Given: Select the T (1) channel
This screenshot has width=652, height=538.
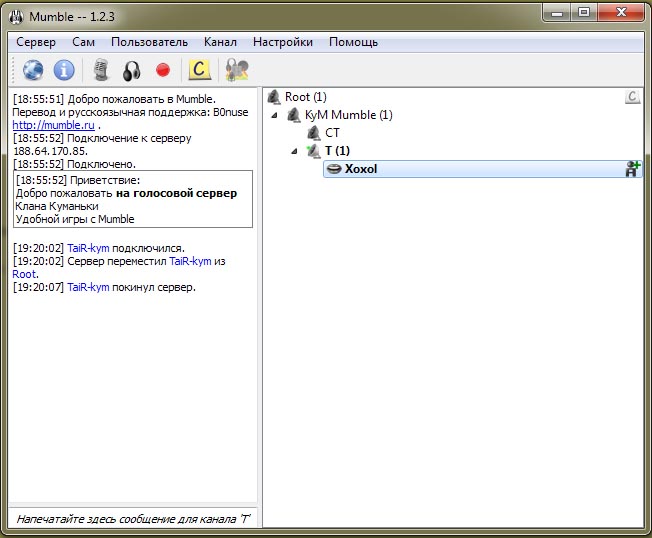Looking at the screenshot, I should click(x=337, y=151).
